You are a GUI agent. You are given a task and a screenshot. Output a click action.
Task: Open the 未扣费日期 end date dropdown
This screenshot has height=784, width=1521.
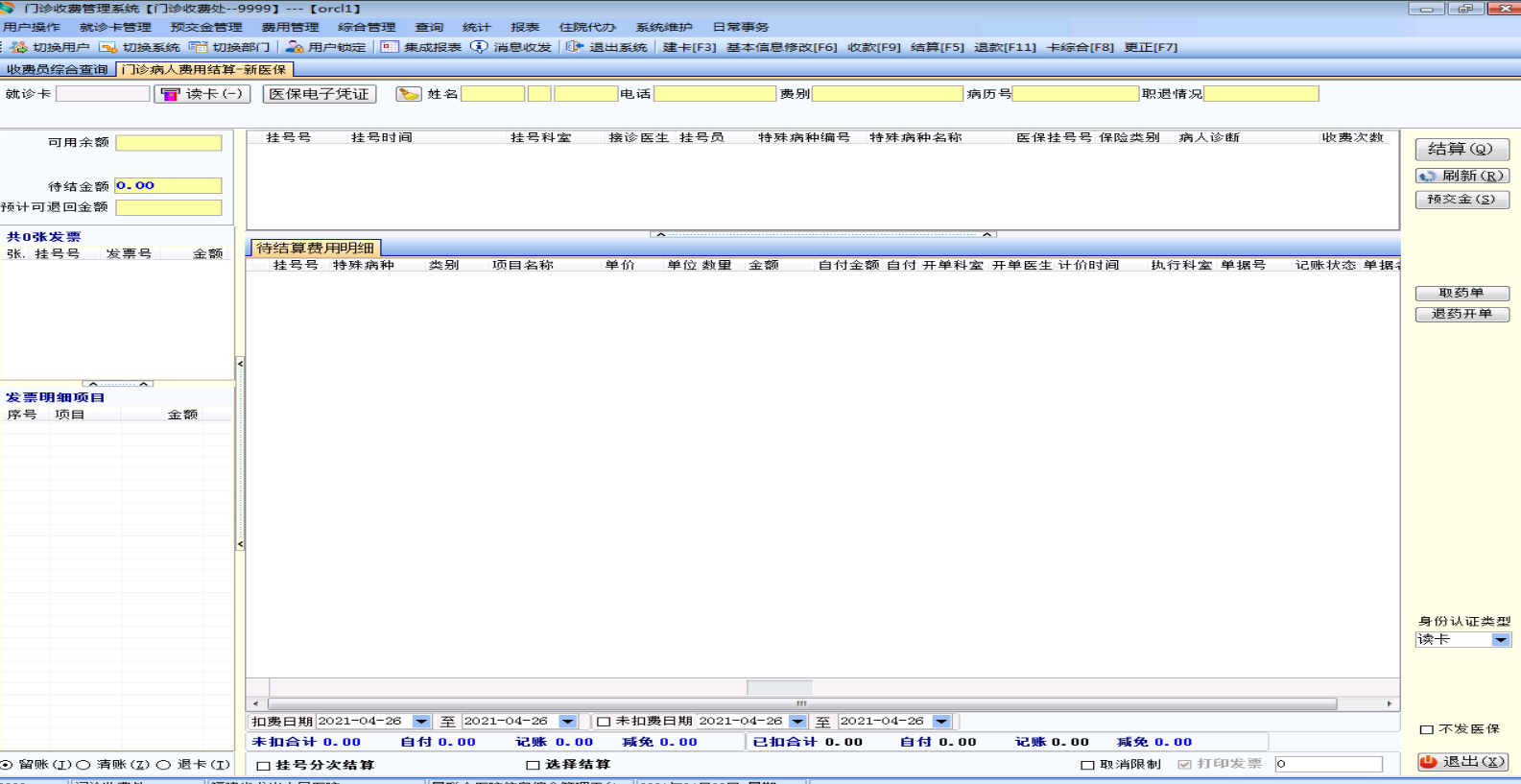941,722
